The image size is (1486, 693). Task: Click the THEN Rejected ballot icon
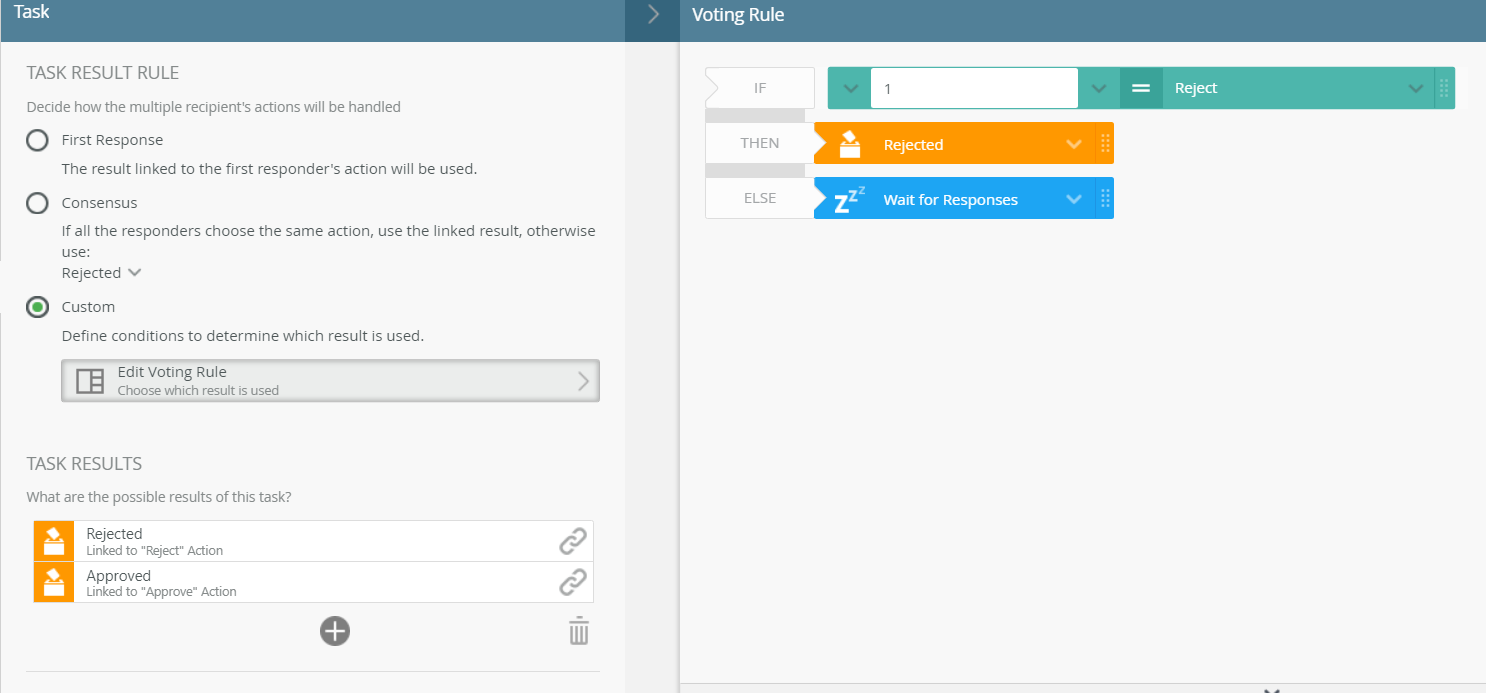(849, 144)
